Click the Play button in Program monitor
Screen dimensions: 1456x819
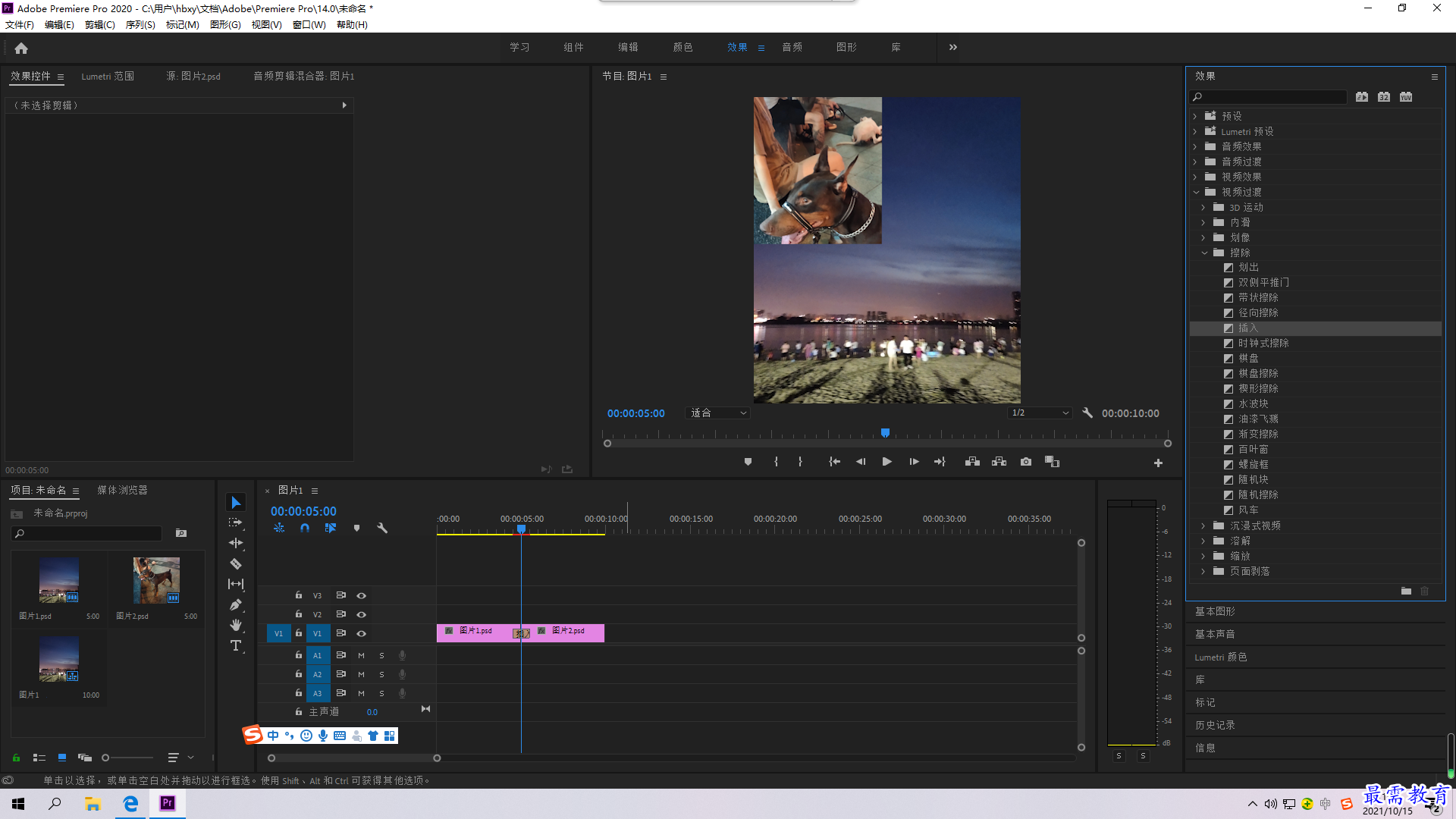point(886,462)
